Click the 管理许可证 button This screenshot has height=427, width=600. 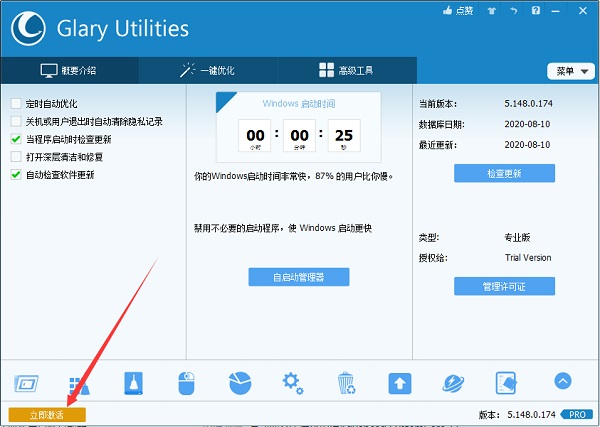coord(504,286)
